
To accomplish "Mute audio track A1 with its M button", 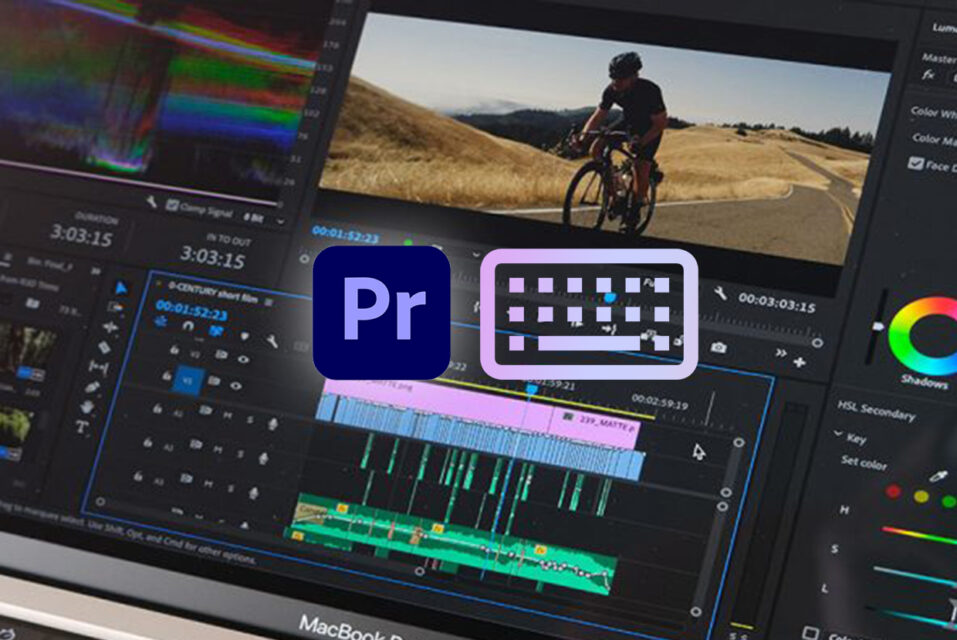I will point(230,416).
